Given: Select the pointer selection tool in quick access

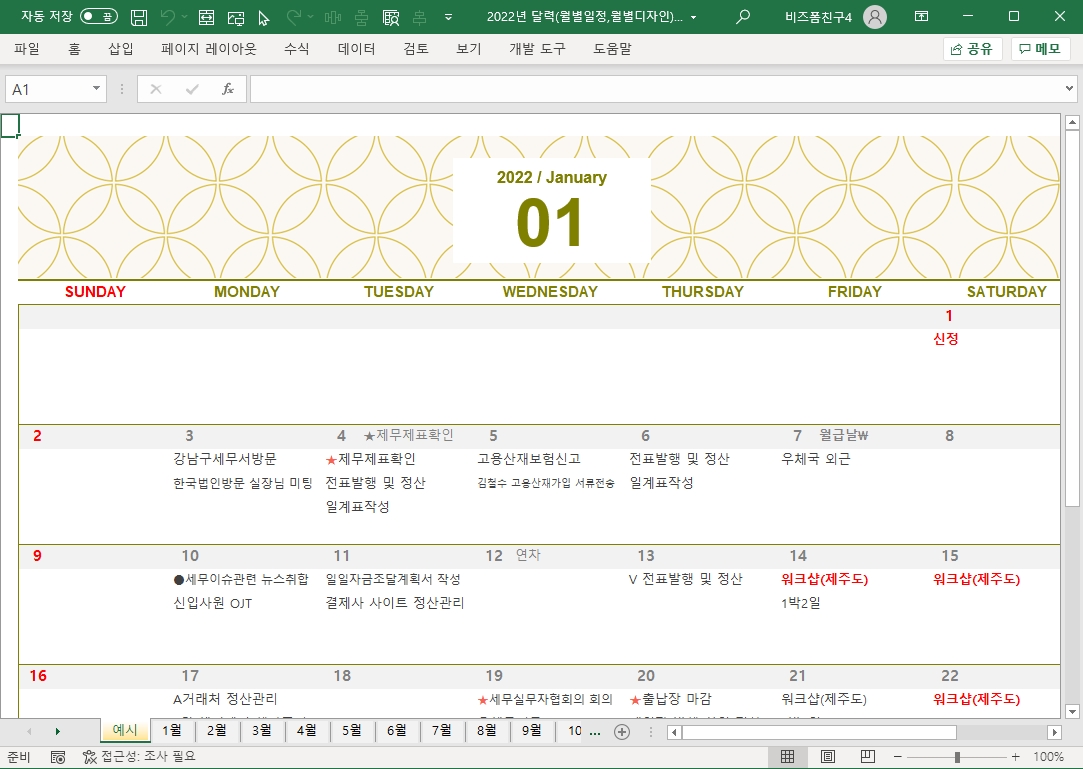Looking at the screenshot, I should (264, 17).
